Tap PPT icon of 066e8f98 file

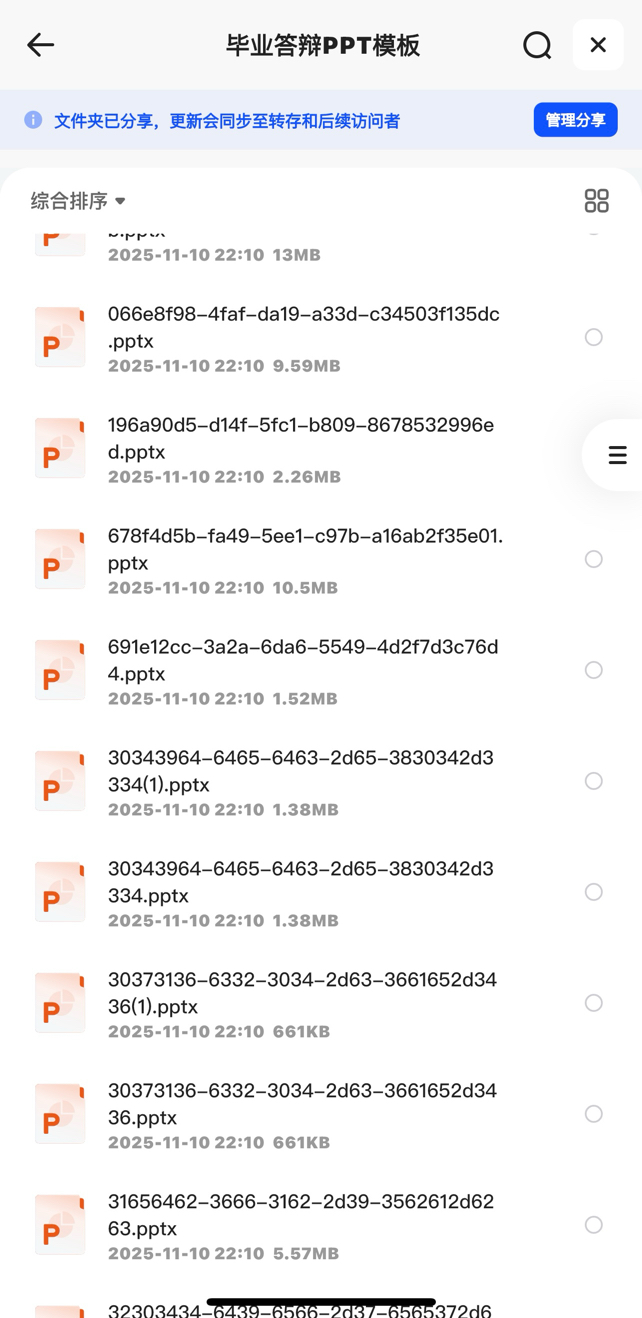click(x=60, y=338)
